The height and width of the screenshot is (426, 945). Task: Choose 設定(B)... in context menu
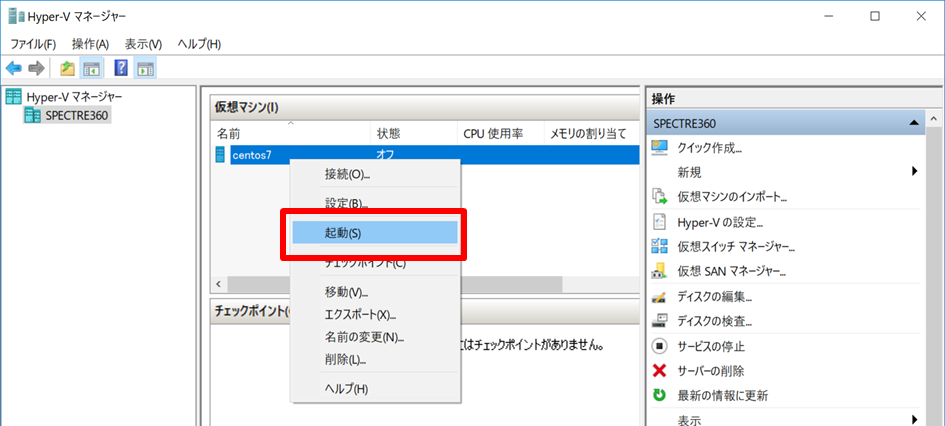coord(375,204)
